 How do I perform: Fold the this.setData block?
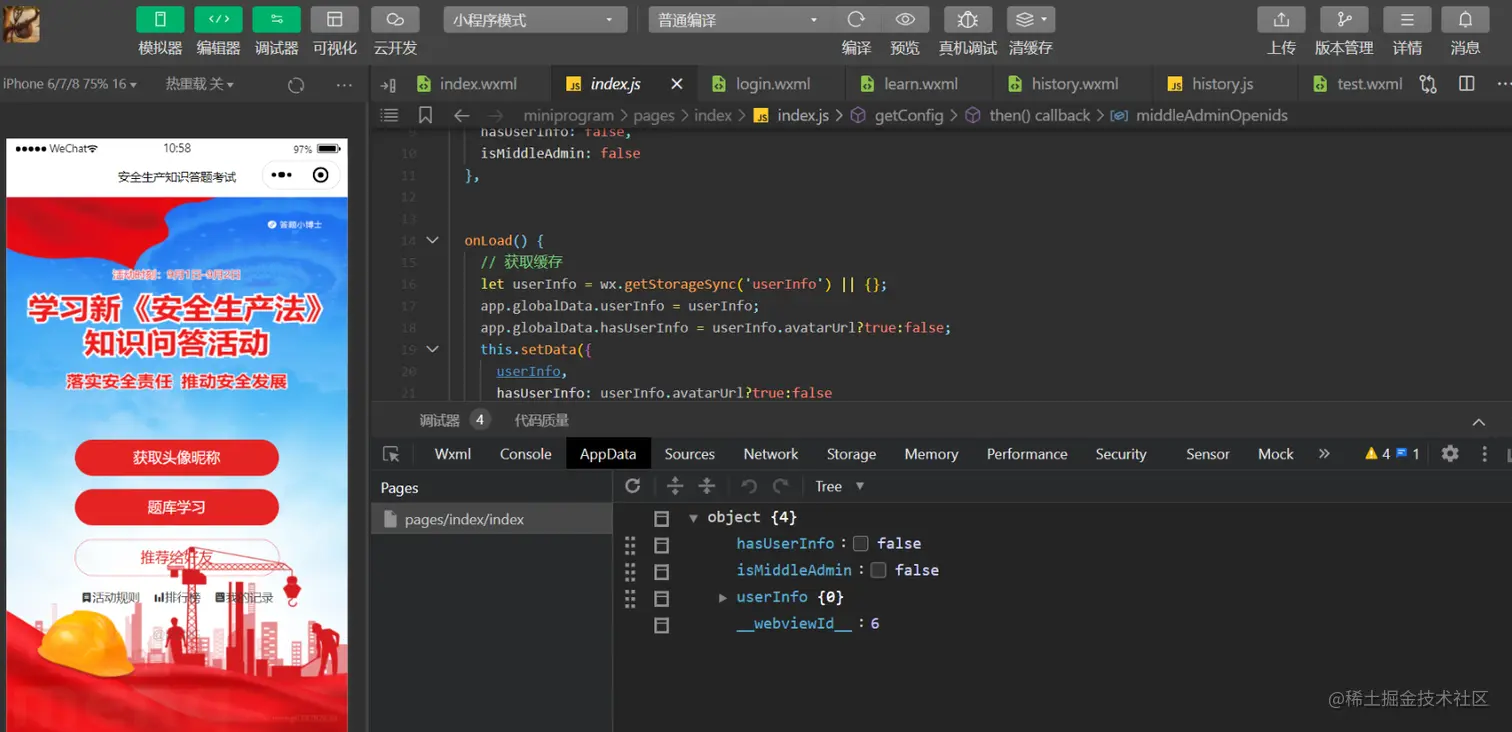(432, 349)
